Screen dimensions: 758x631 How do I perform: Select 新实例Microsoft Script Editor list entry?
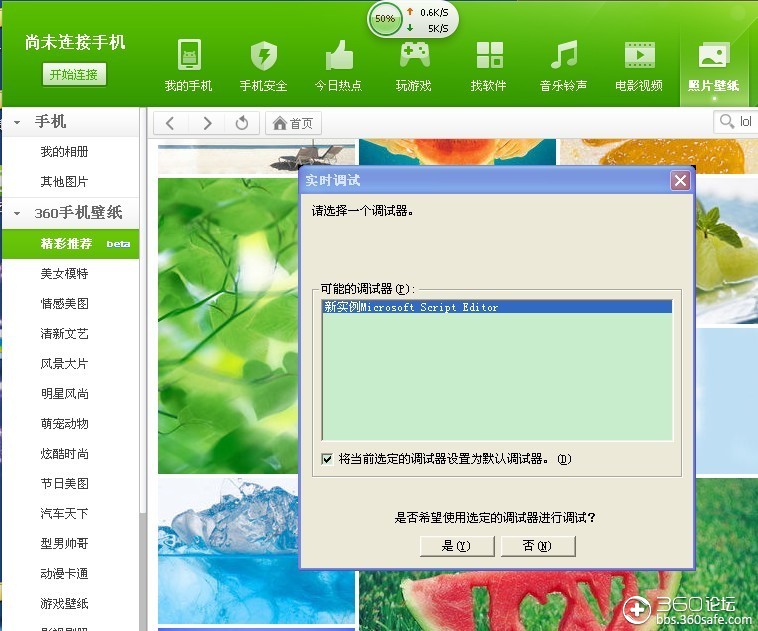pos(497,307)
